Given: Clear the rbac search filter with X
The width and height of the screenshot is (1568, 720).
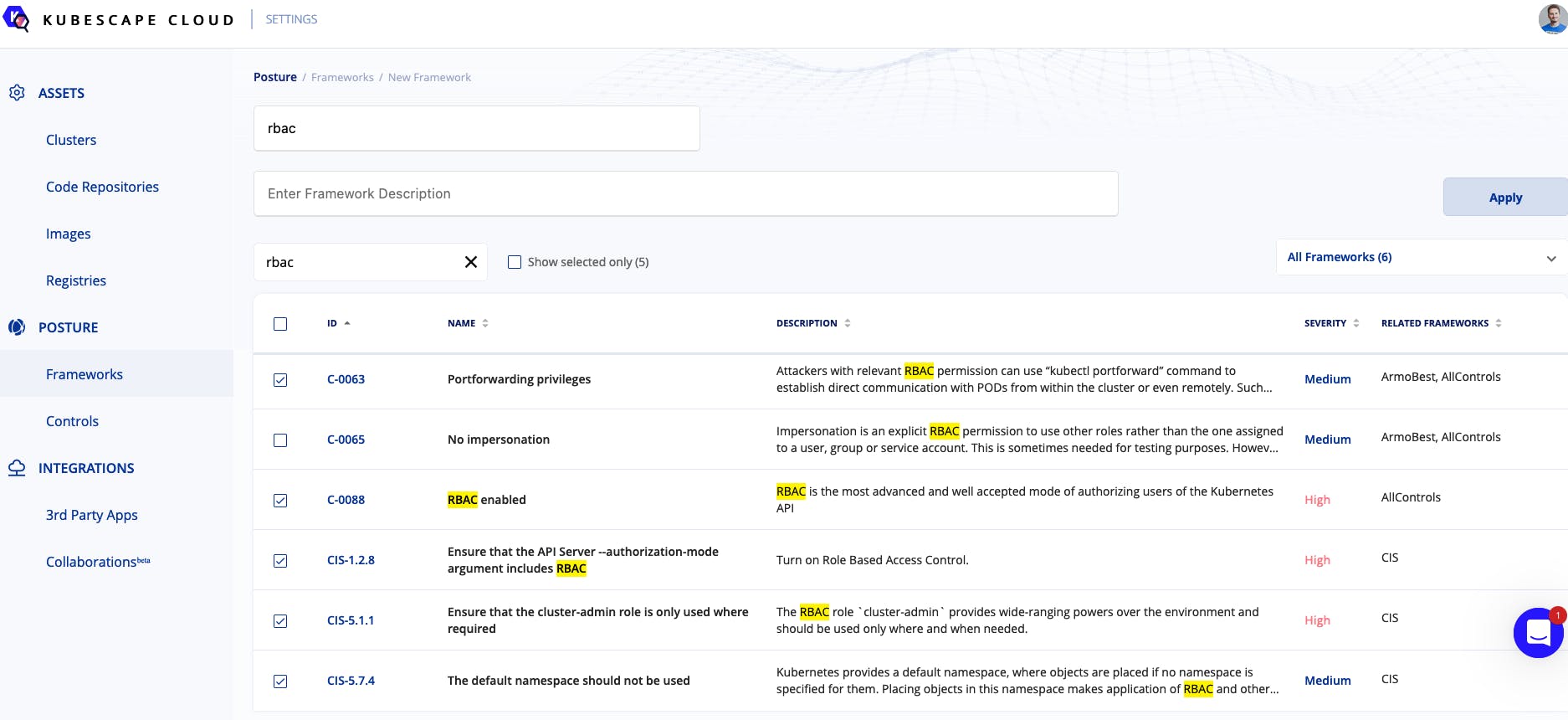Looking at the screenshot, I should (471, 262).
